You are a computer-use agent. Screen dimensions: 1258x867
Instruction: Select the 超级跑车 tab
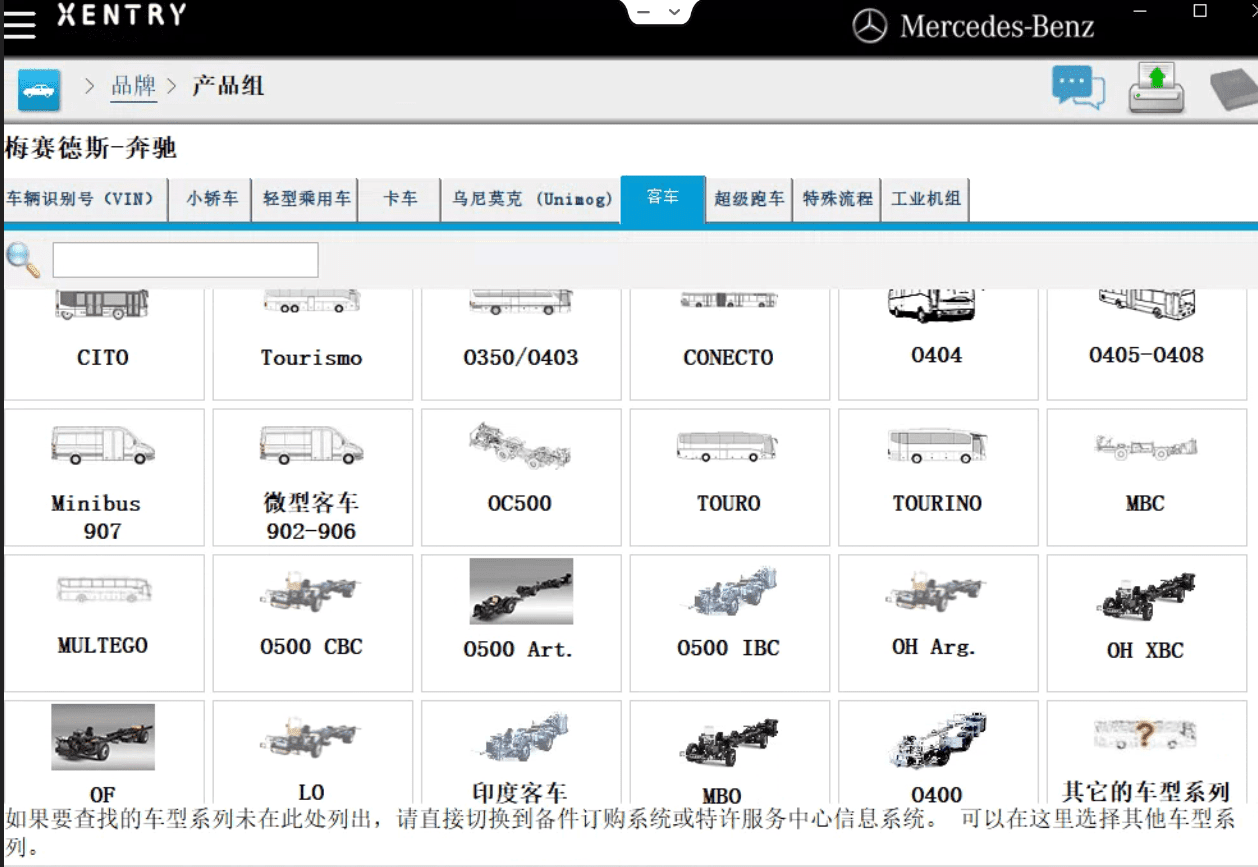coord(748,199)
